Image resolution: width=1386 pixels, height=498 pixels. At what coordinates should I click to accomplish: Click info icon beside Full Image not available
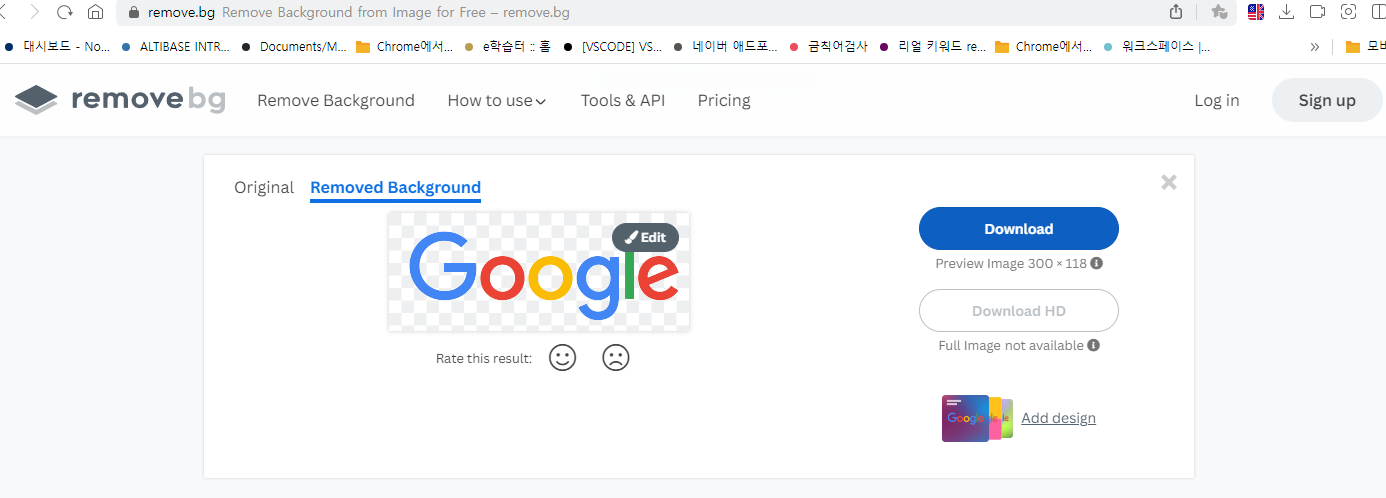point(1094,345)
